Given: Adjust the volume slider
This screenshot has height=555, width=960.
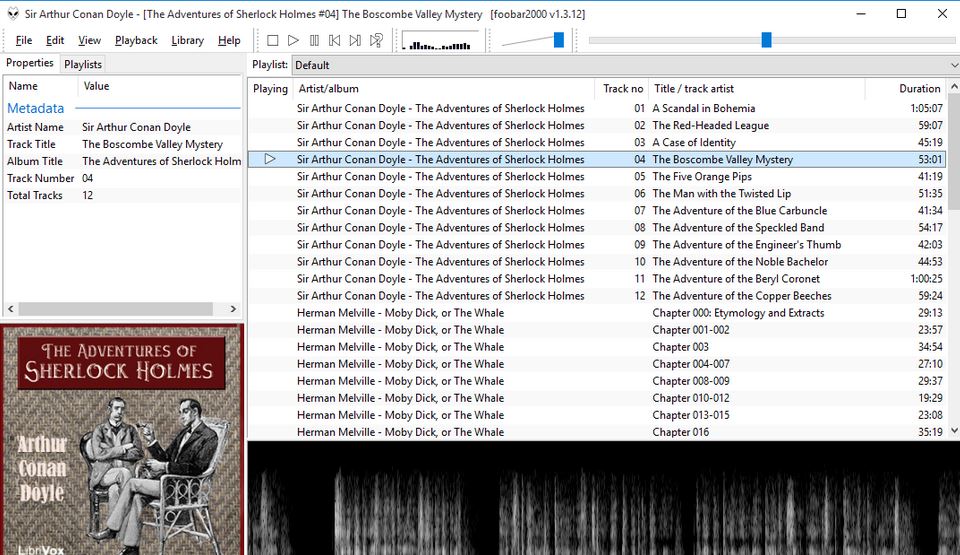Looking at the screenshot, I should (x=558, y=40).
